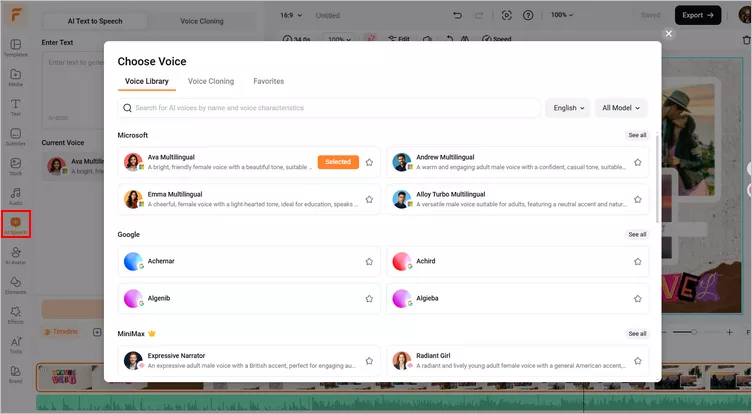752x414 pixels.
Task: Click the add track plus icon beside Timeline
Action: pos(97,332)
